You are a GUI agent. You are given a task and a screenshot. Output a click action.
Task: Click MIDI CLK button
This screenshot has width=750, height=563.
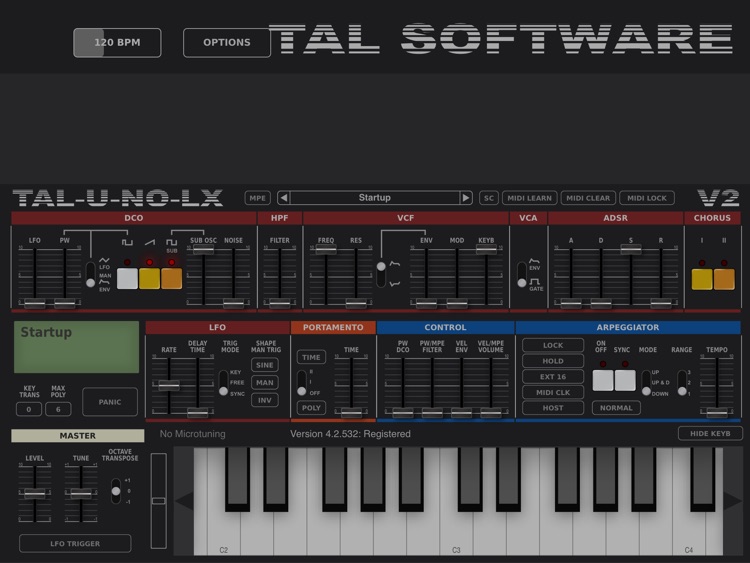coord(553,392)
